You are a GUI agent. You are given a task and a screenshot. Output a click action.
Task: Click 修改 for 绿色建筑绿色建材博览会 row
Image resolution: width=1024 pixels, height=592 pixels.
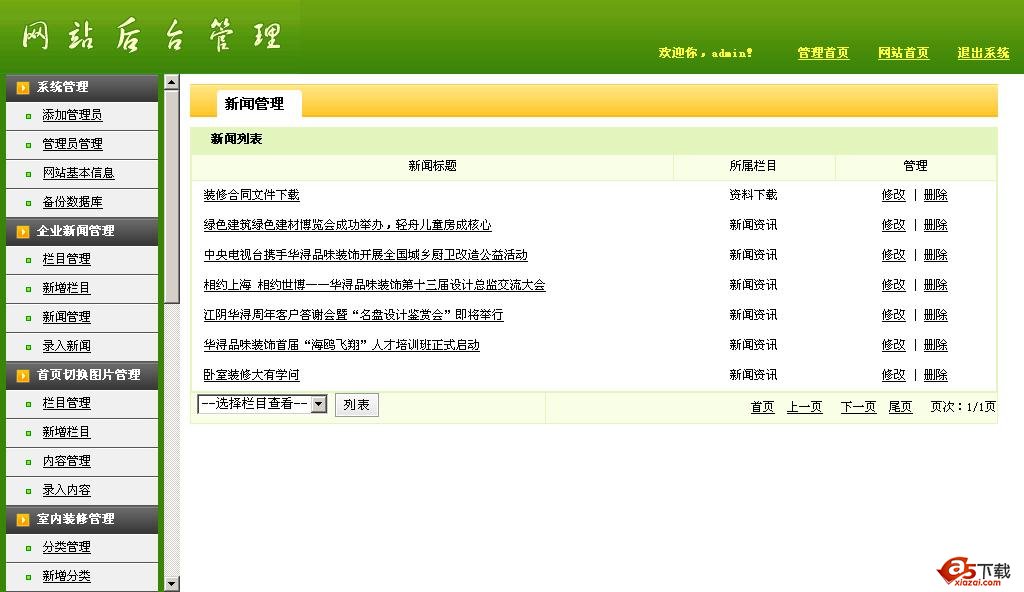(x=893, y=225)
